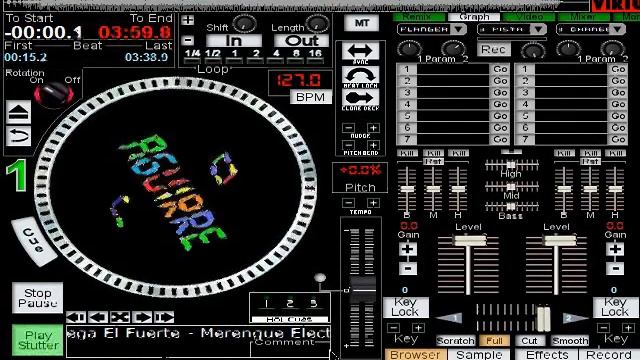Image resolution: width=640 pixels, height=360 pixels.
Task: Increase tempo with the Tempo plus icon
Action: pyautogui.click(x=373, y=203)
